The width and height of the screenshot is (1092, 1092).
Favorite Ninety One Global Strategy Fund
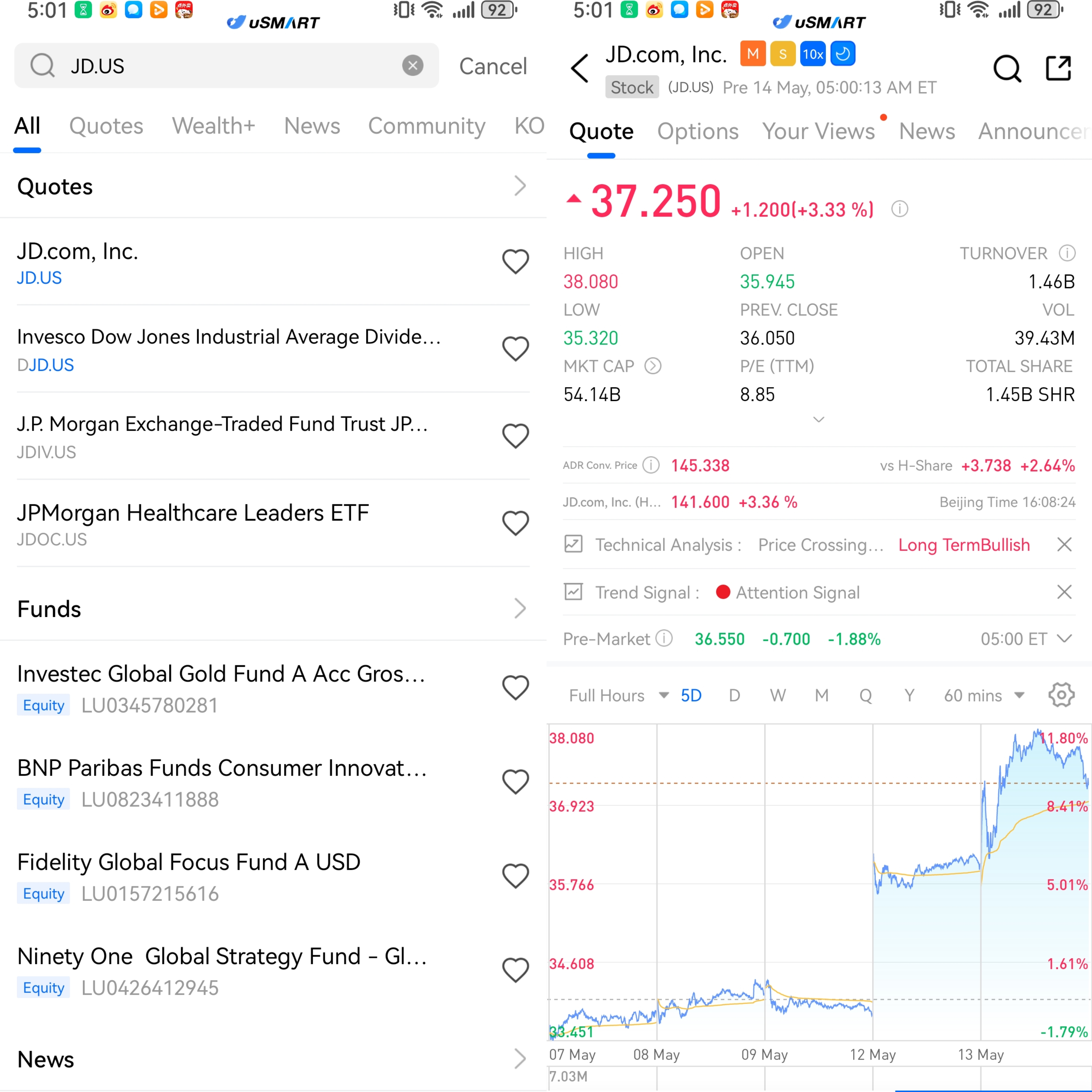coord(516,970)
